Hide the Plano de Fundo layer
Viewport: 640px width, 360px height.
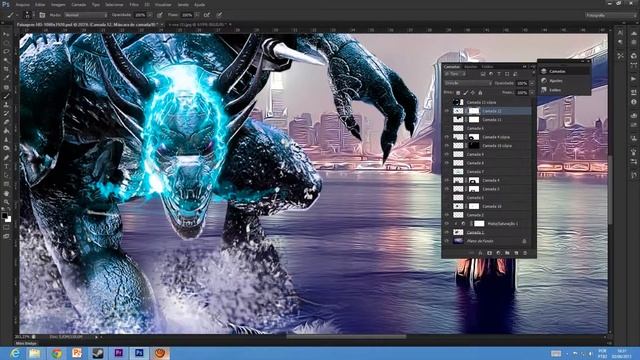pos(447,241)
